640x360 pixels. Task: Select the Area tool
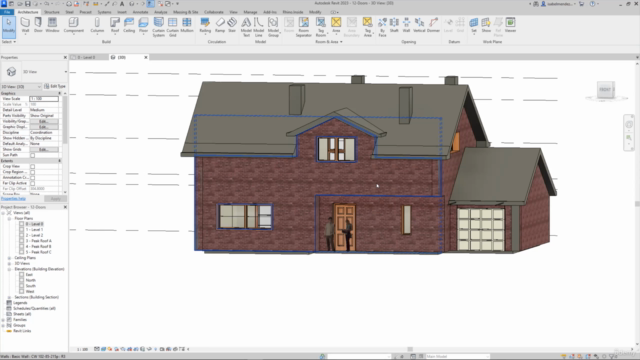[336, 25]
